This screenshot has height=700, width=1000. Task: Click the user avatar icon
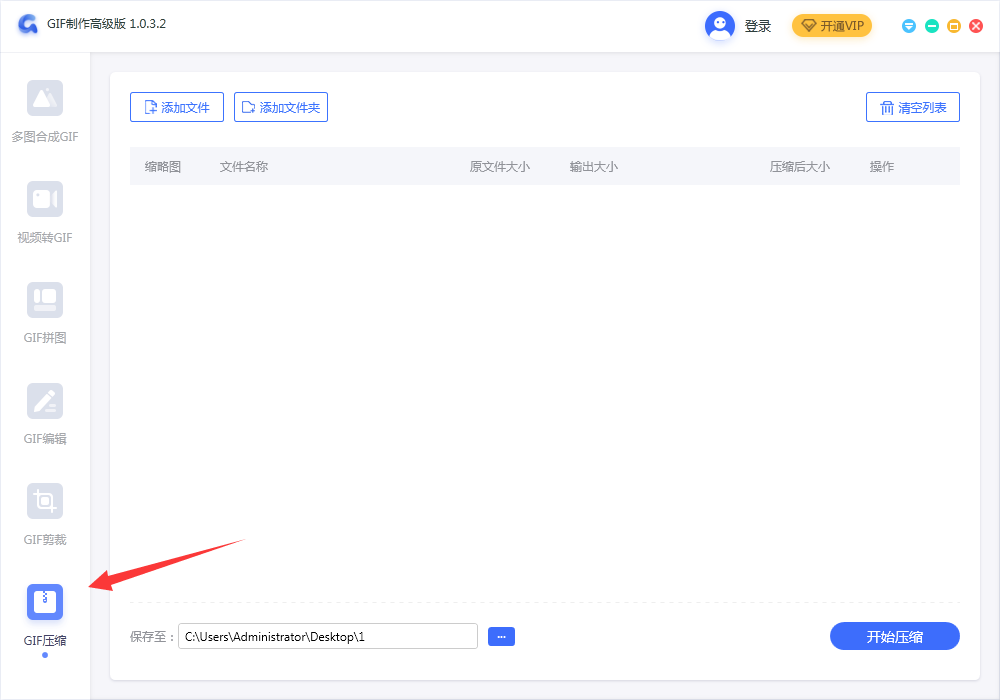720,26
